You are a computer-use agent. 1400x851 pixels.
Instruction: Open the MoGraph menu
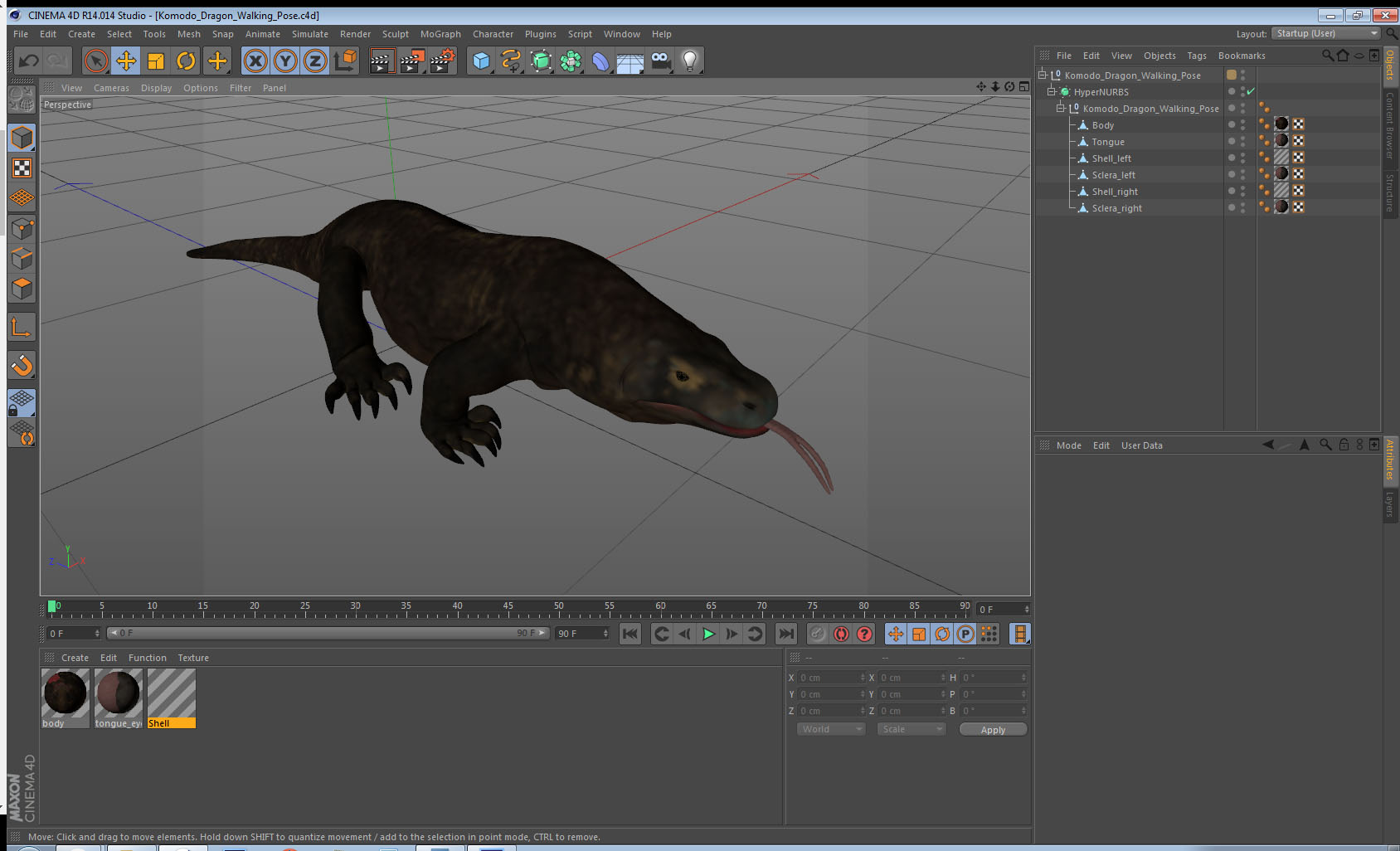pyautogui.click(x=440, y=34)
